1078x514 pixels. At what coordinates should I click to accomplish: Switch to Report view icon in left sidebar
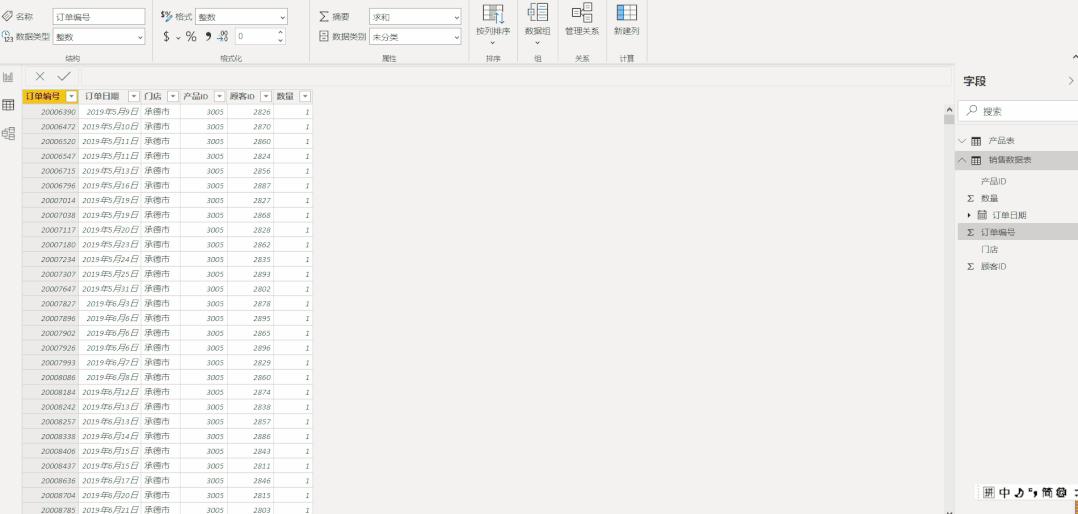tap(8, 77)
